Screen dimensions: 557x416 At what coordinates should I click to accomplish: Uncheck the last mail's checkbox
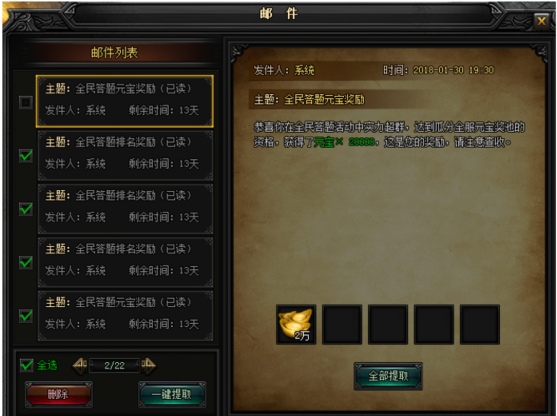pyautogui.click(x=26, y=315)
